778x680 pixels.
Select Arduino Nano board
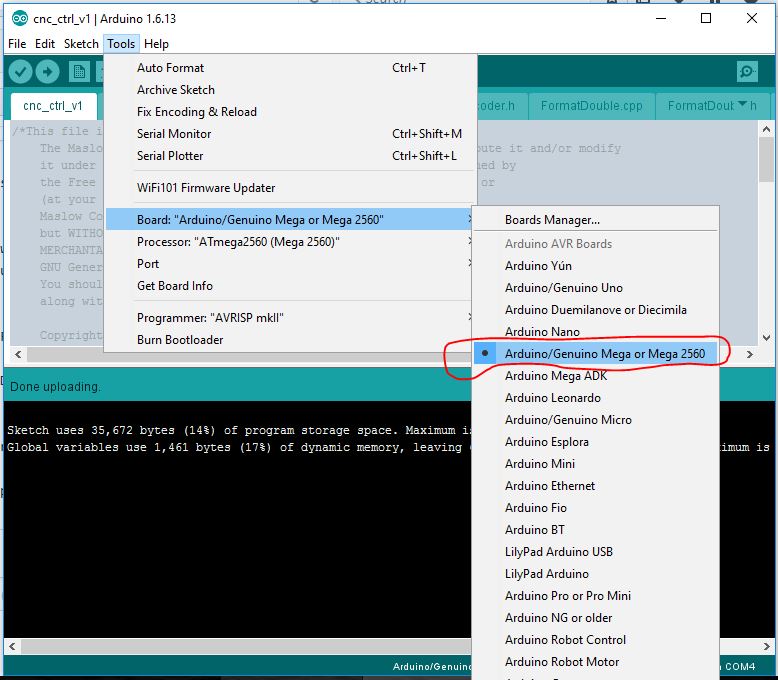click(x=595, y=332)
